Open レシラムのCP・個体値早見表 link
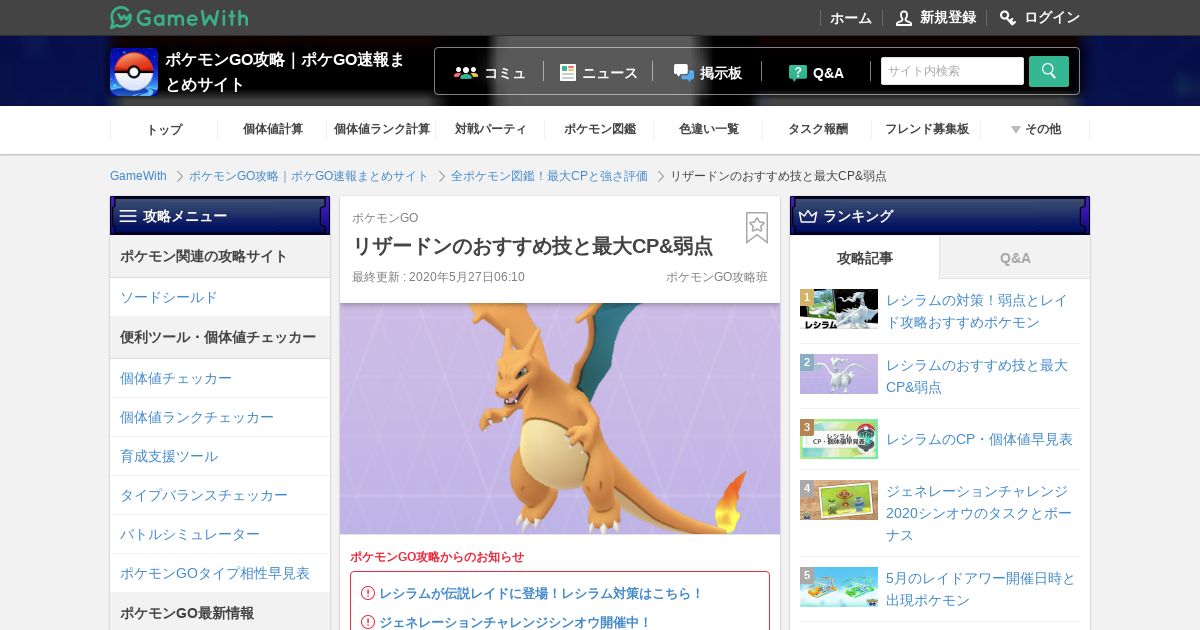 pyautogui.click(x=979, y=439)
